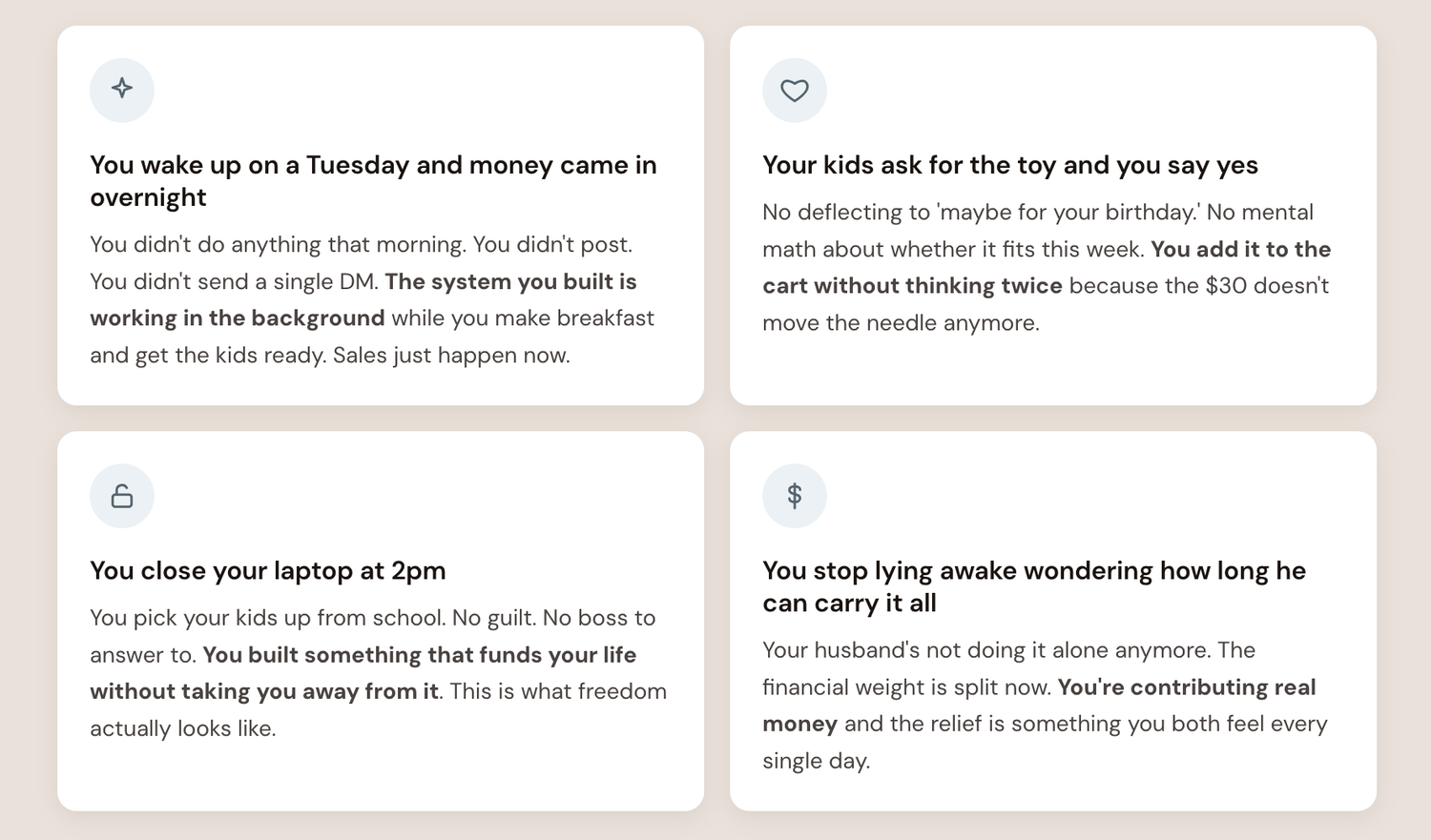Click text "Sales just happen now."
The image size is (1431, 840).
[x=451, y=356]
